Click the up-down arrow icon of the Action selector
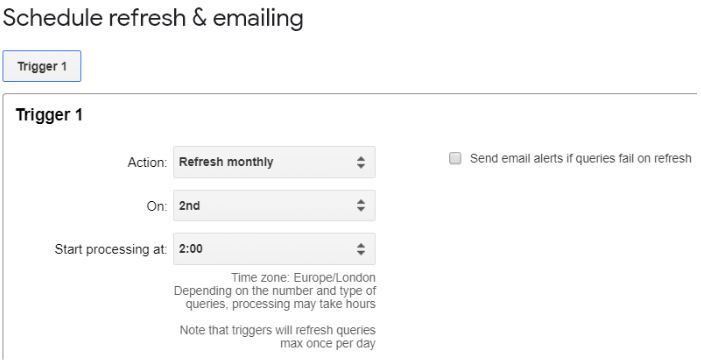 coord(361,162)
